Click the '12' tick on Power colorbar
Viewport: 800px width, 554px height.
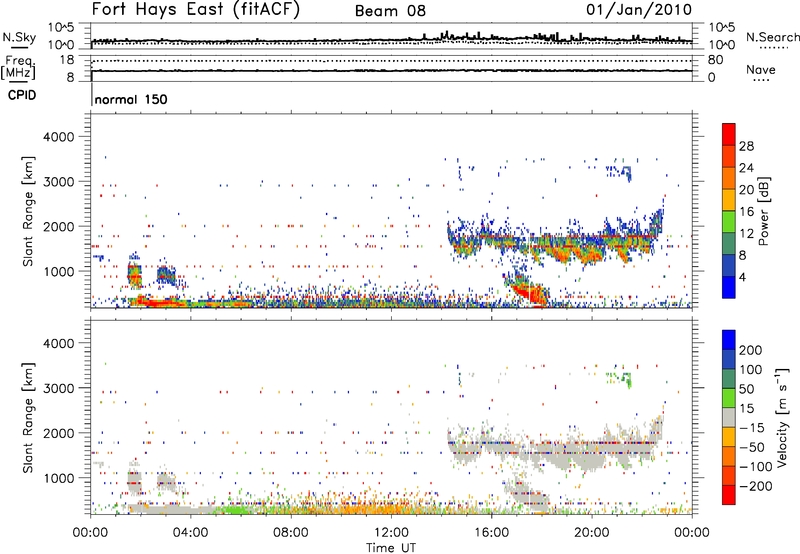click(746, 234)
